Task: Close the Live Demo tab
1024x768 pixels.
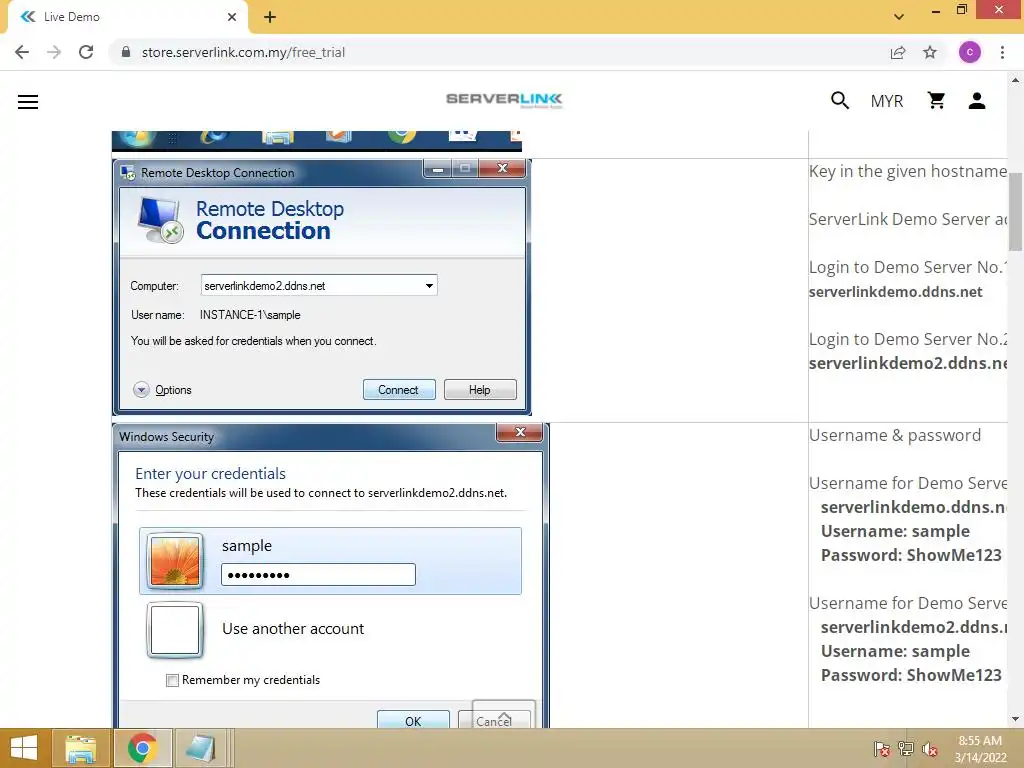Action: 232,17
